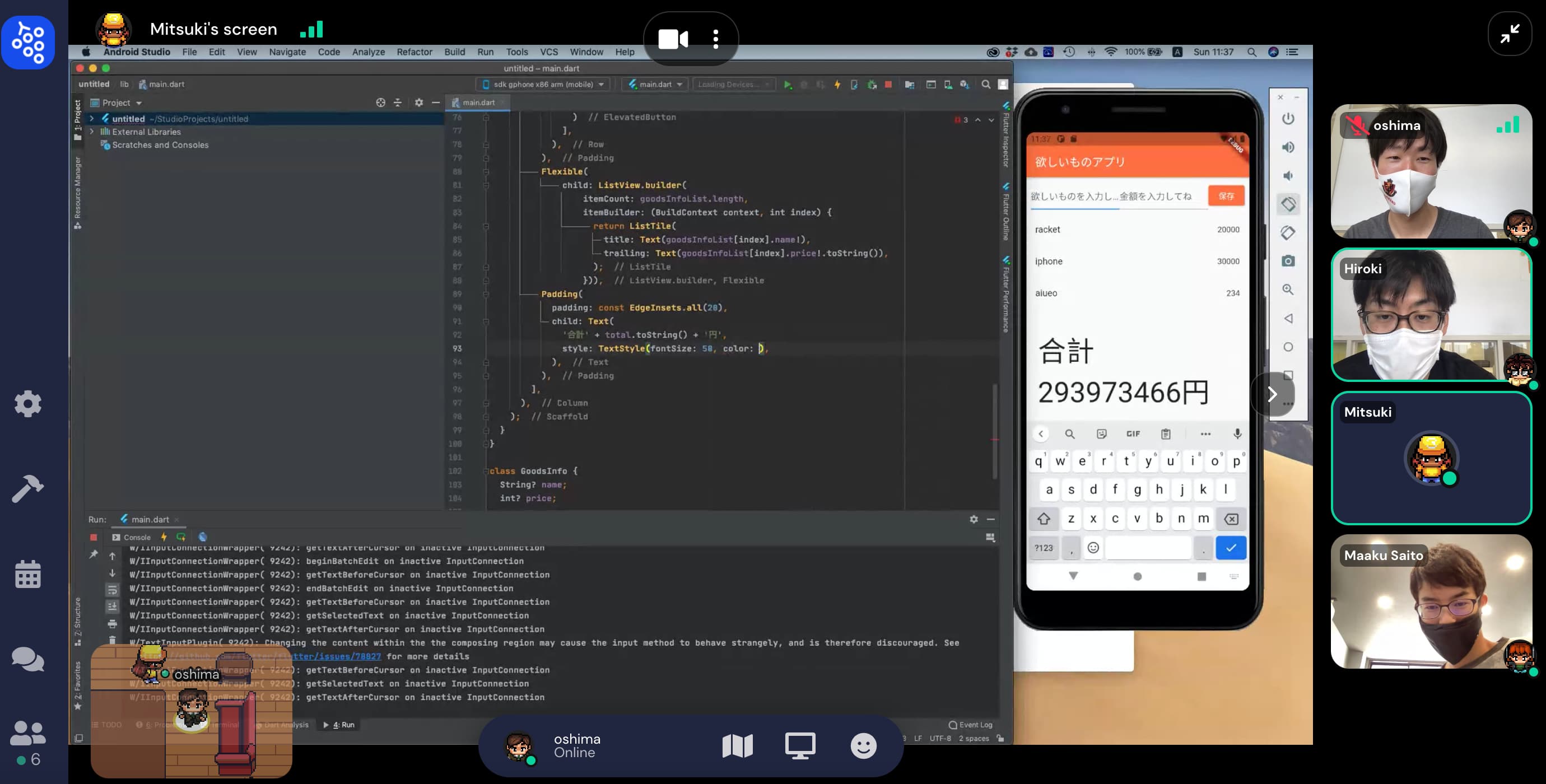This screenshot has width=1546, height=784.
Task: Click the emulator volume down icon
Action: [1288, 176]
